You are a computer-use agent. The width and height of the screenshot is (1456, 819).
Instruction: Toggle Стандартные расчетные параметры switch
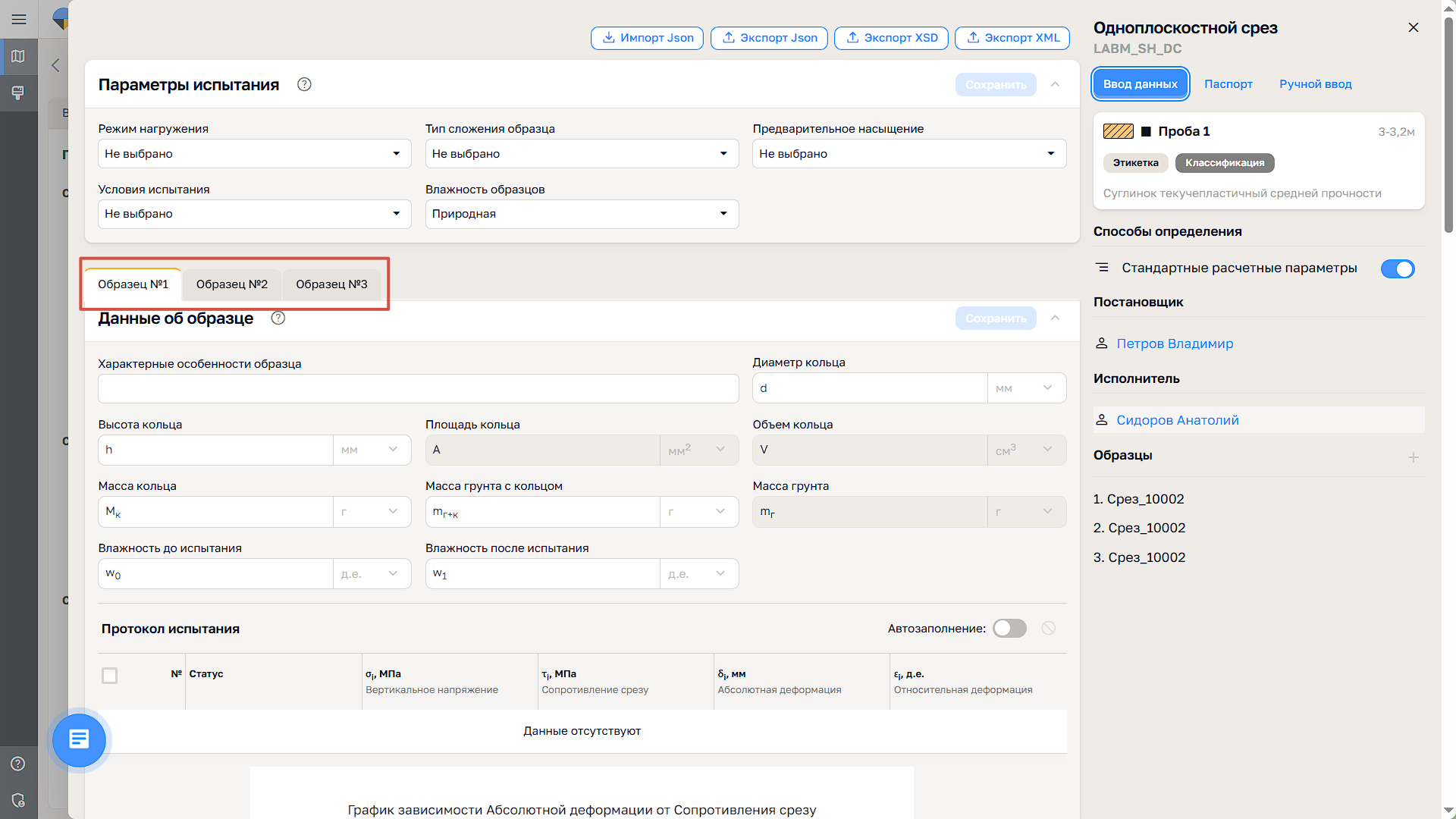[x=1397, y=268]
